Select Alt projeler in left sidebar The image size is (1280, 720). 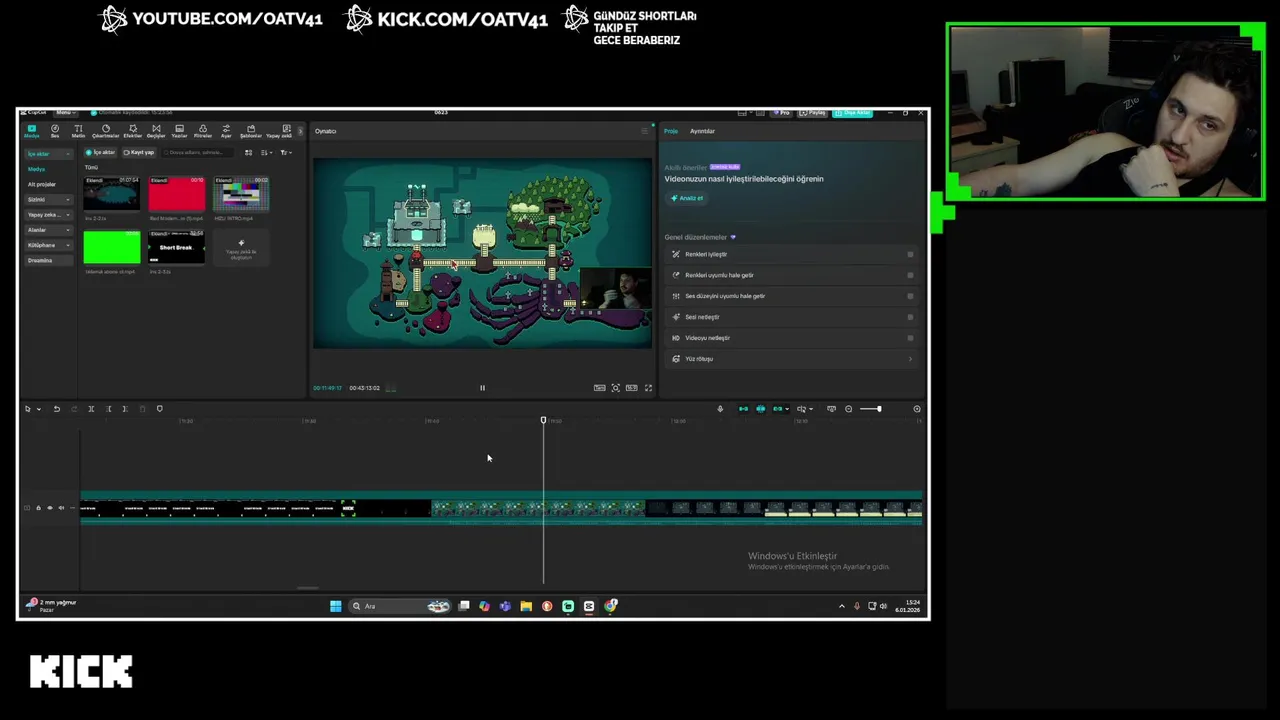[42, 184]
